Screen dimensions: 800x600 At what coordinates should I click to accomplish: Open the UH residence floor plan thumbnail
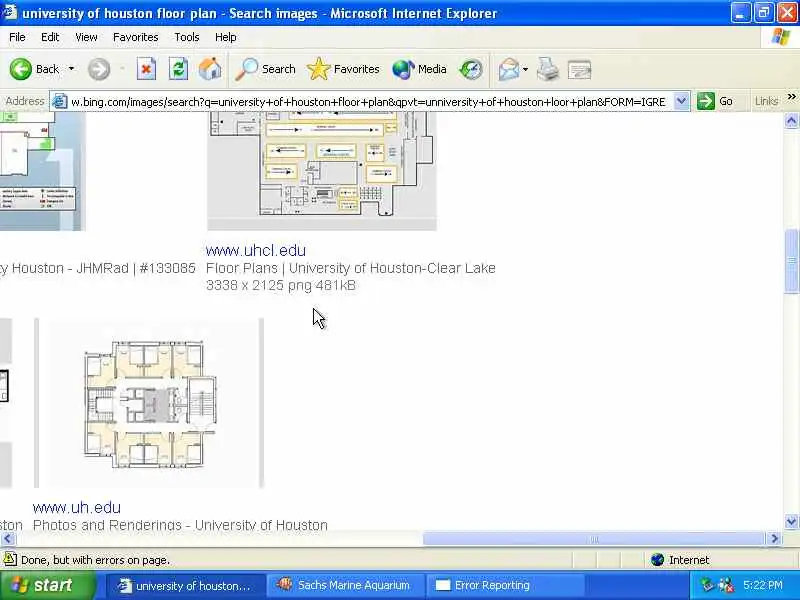pos(148,403)
